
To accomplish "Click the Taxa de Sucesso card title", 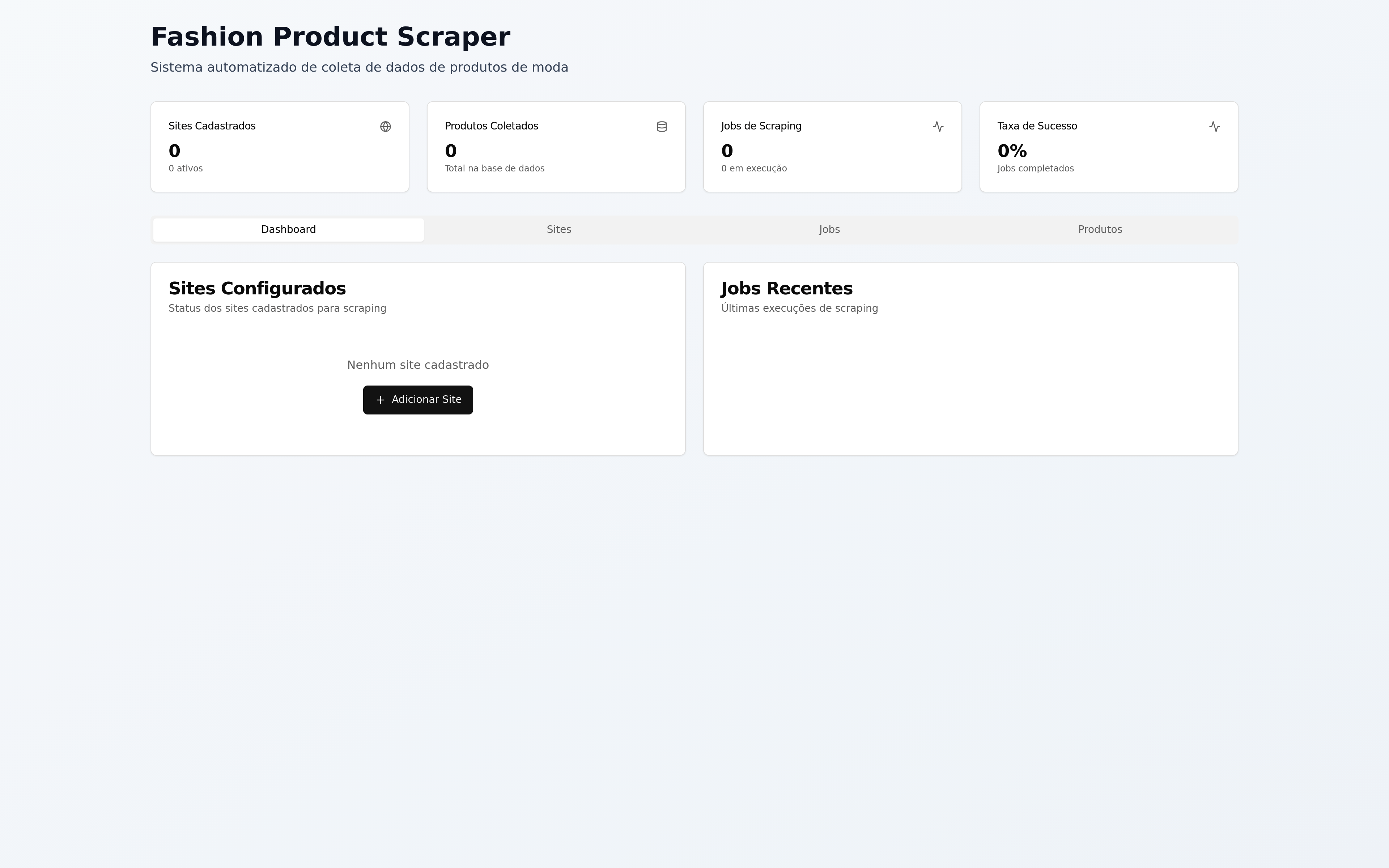I will tap(1037, 126).
